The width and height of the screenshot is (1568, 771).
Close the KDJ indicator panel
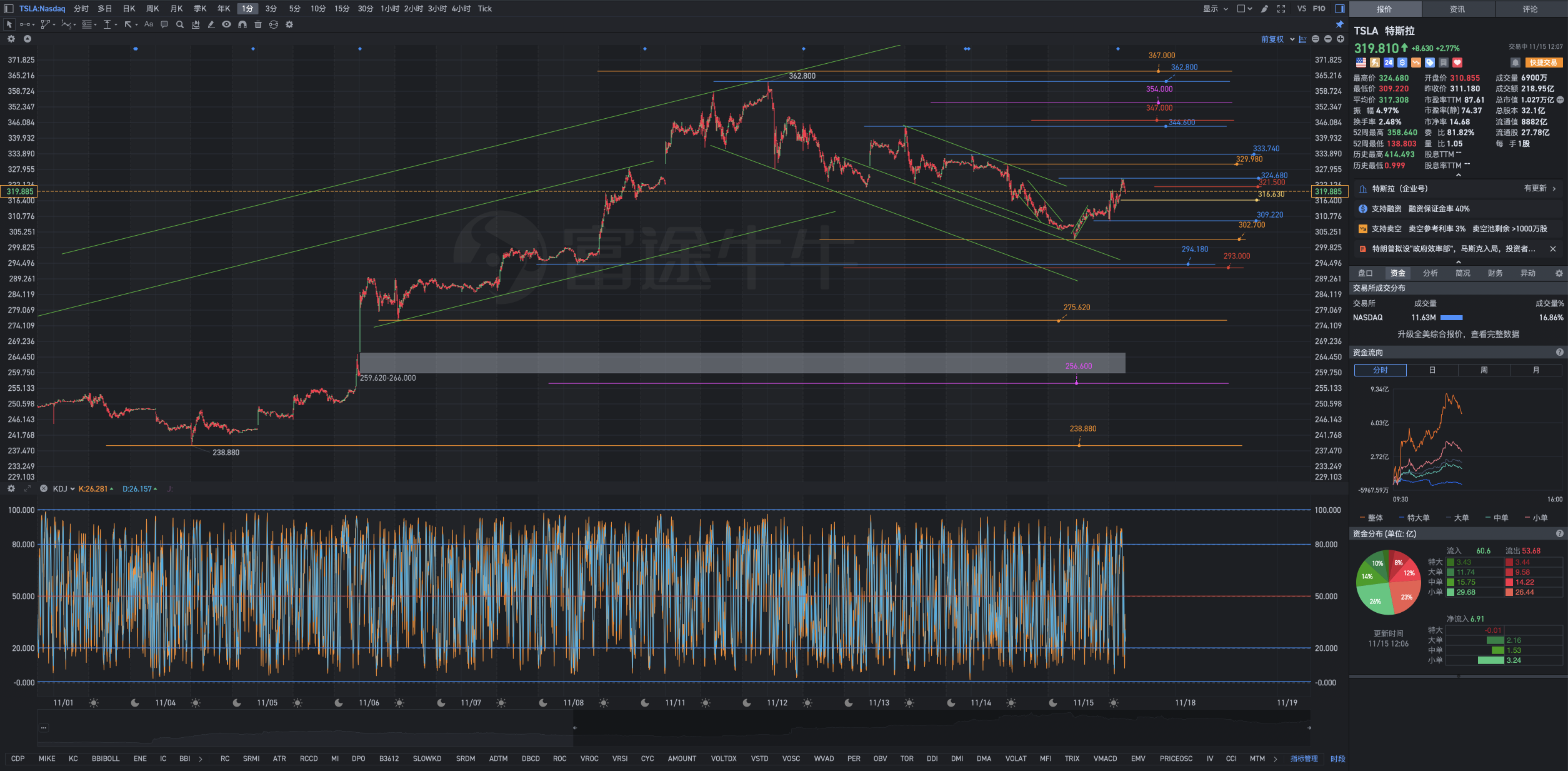pyautogui.click(x=44, y=488)
